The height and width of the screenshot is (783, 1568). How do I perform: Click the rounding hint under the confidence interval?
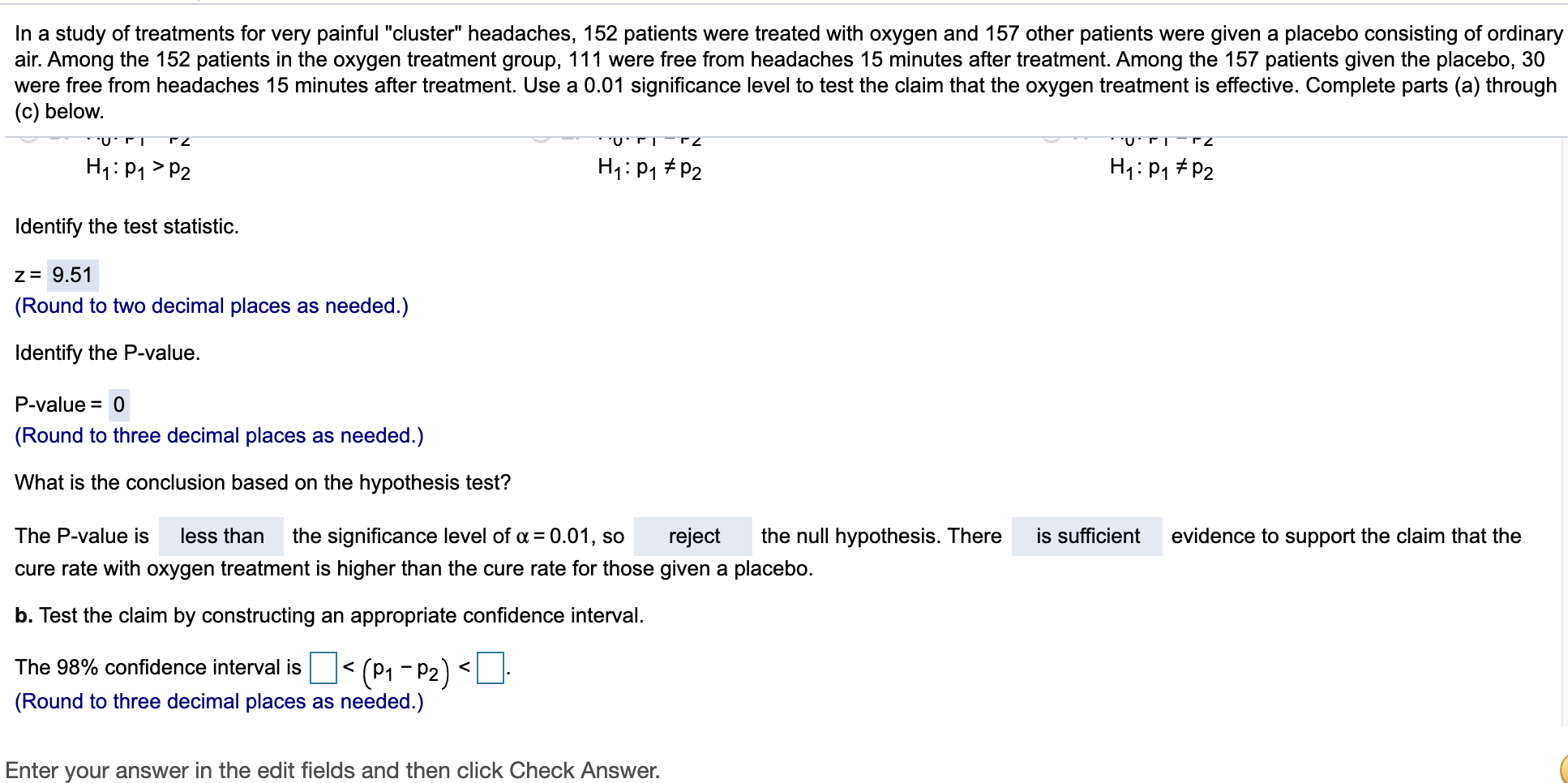pyautogui.click(x=218, y=701)
